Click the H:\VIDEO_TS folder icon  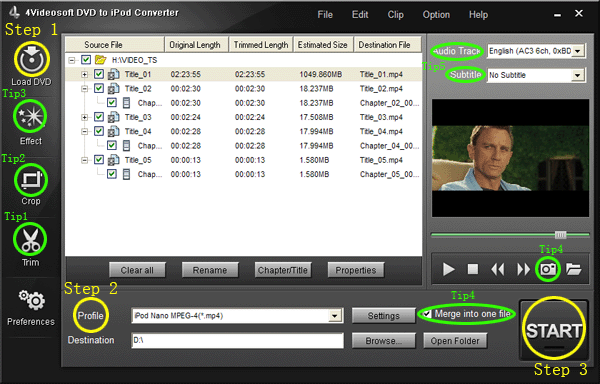(x=101, y=60)
